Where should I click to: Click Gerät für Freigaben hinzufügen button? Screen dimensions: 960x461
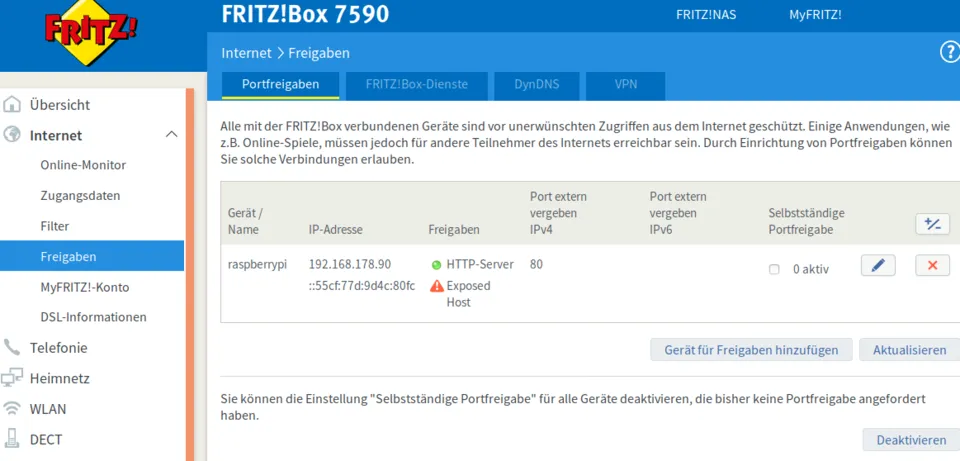[751, 350]
